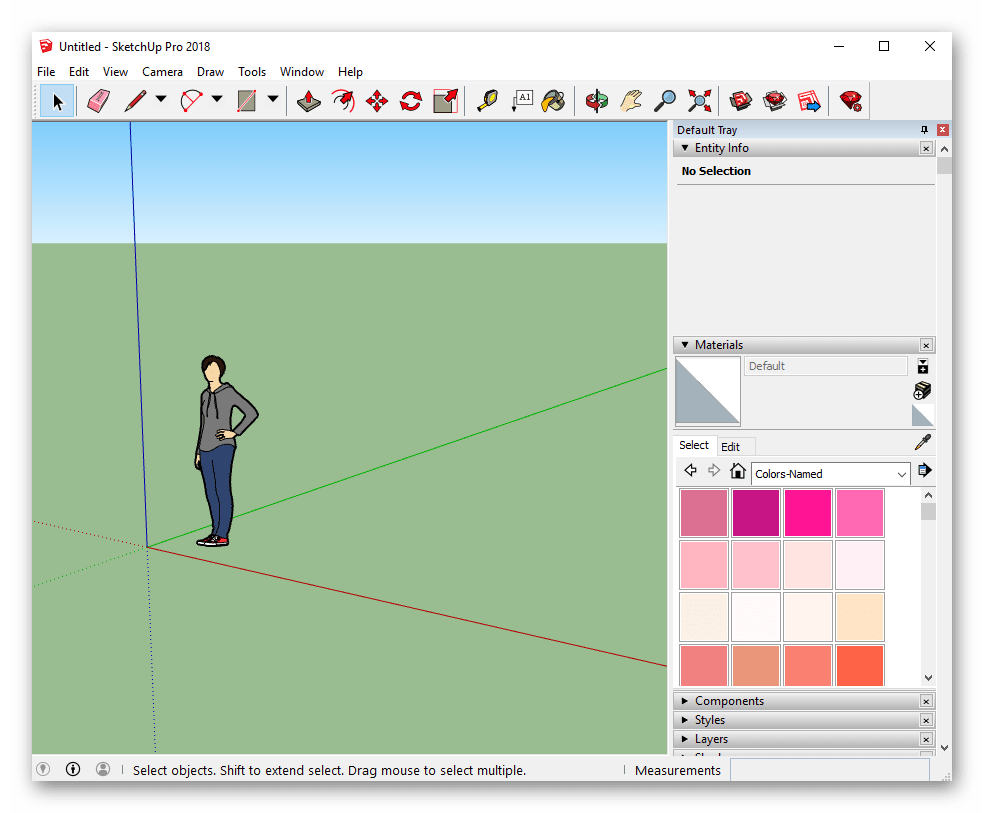Select the Rectangle shape tool

tap(247, 101)
